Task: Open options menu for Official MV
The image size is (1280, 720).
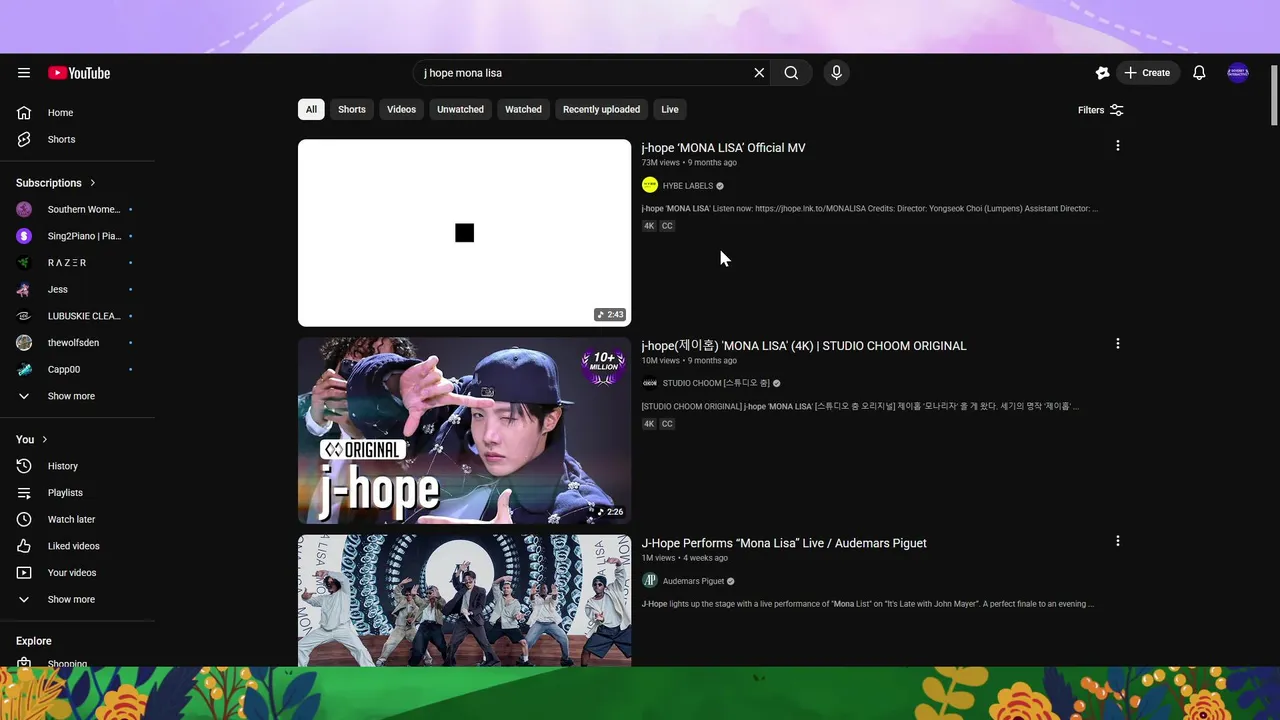Action: point(1117,146)
